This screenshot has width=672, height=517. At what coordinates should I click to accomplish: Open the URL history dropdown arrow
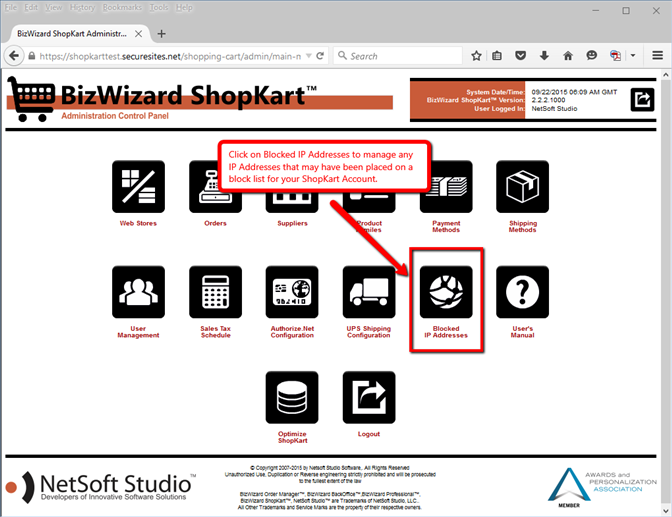click(x=309, y=56)
